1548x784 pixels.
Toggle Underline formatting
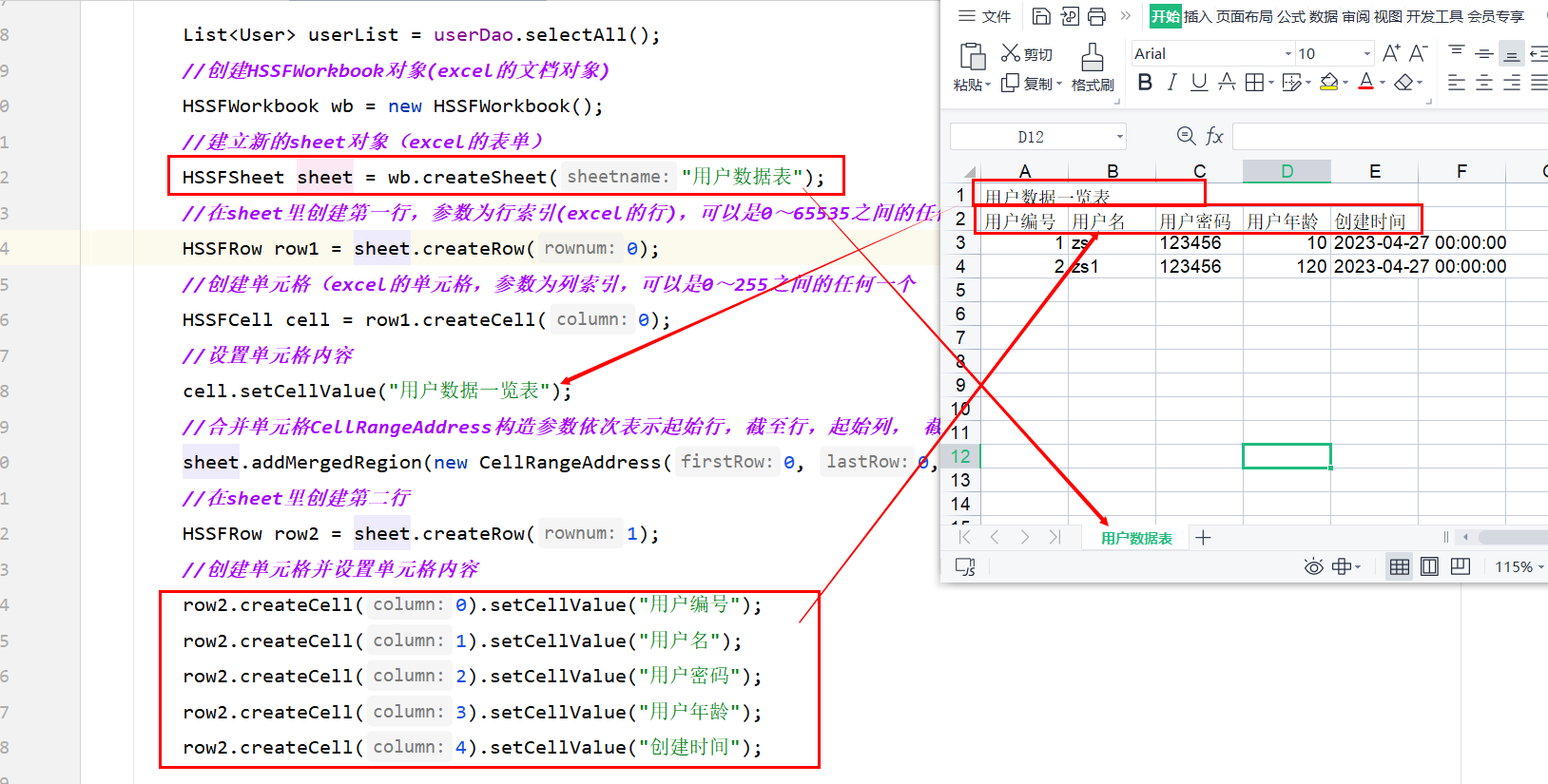click(1199, 83)
